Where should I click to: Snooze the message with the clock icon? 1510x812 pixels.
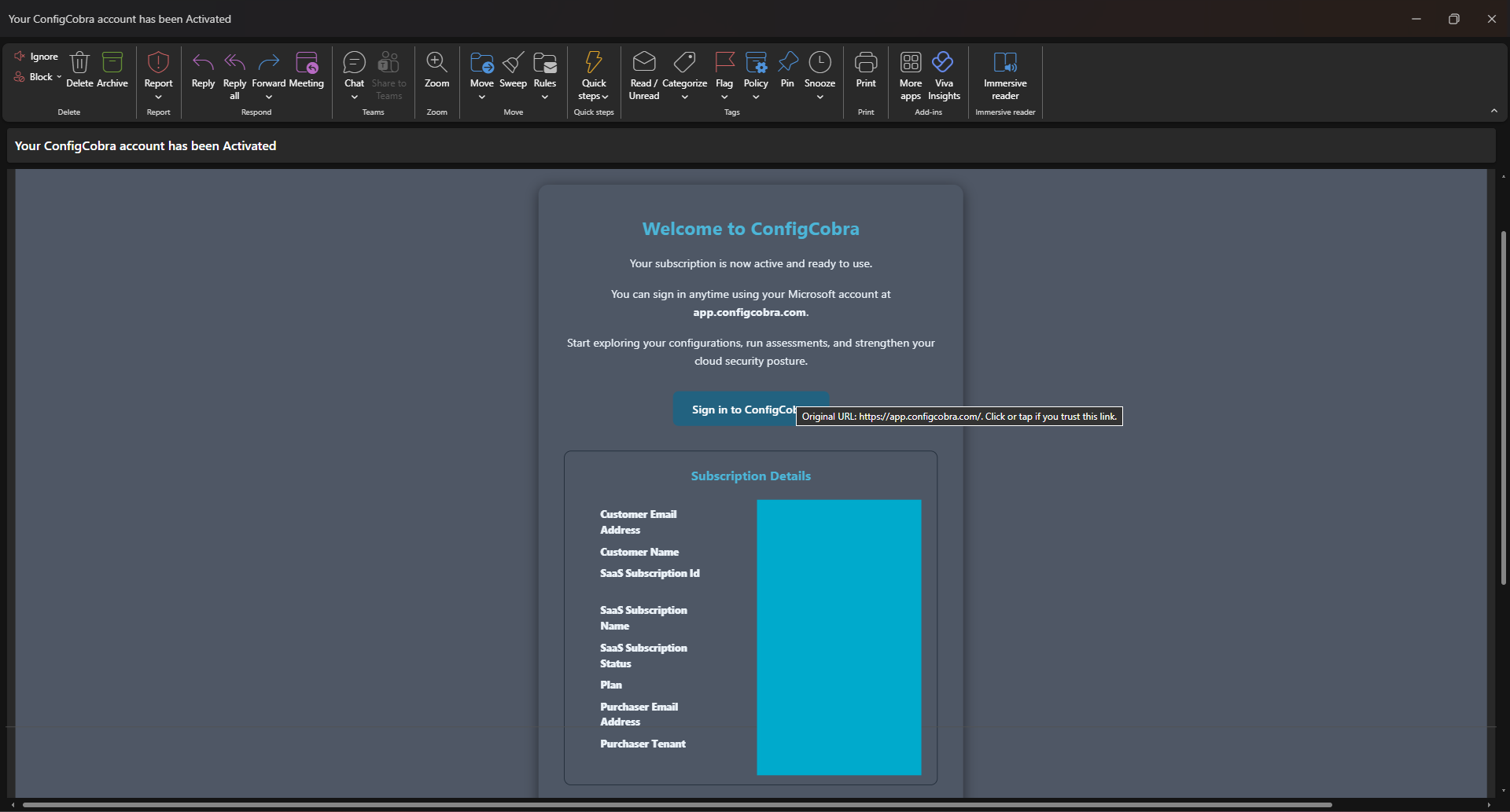tap(819, 62)
